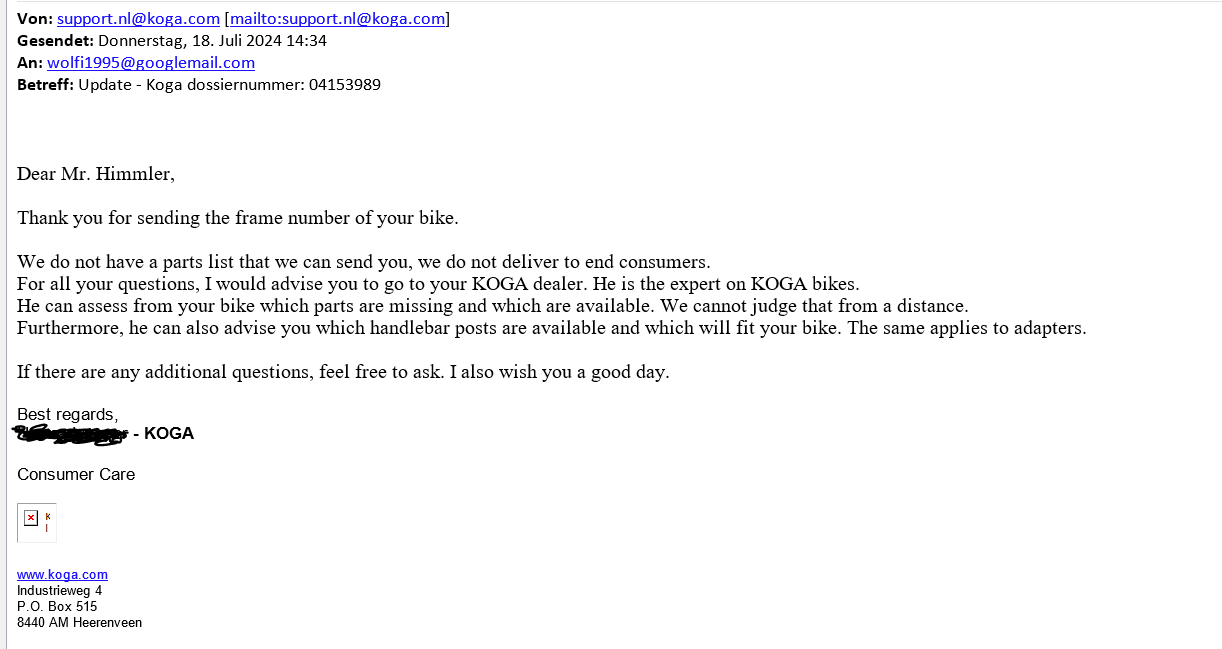Click the "8440 AM Heerenveen" postal line

click(79, 623)
